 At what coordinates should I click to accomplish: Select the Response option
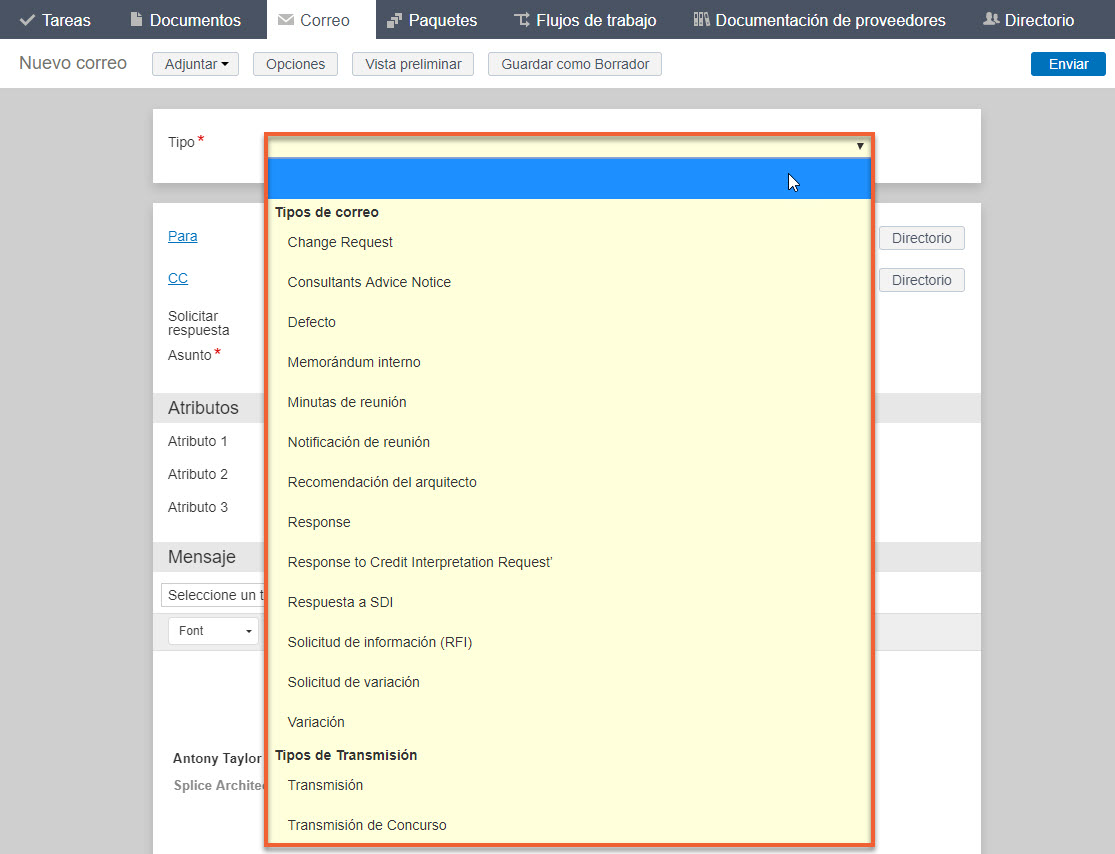click(x=569, y=522)
